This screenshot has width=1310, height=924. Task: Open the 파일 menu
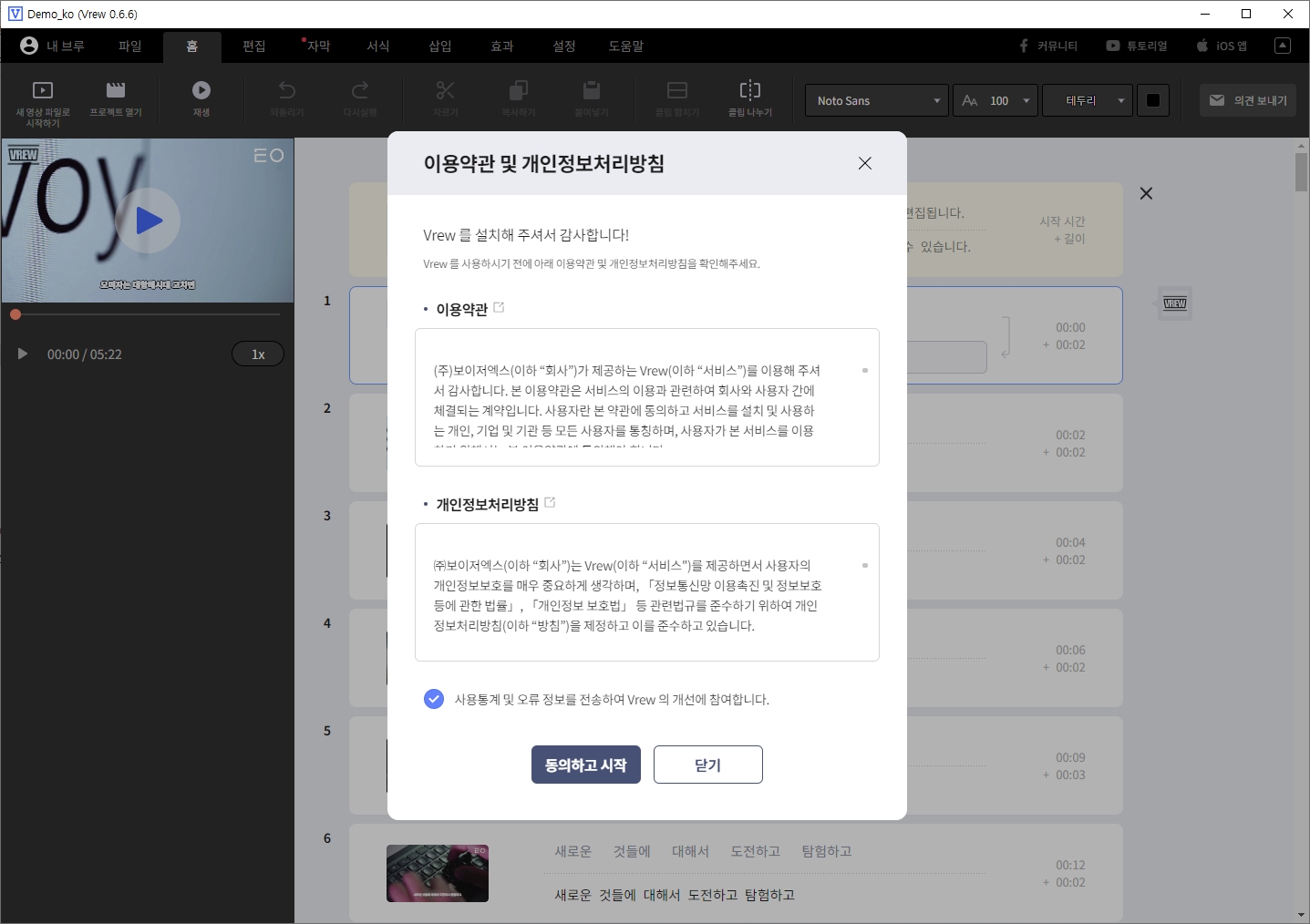(130, 46)
